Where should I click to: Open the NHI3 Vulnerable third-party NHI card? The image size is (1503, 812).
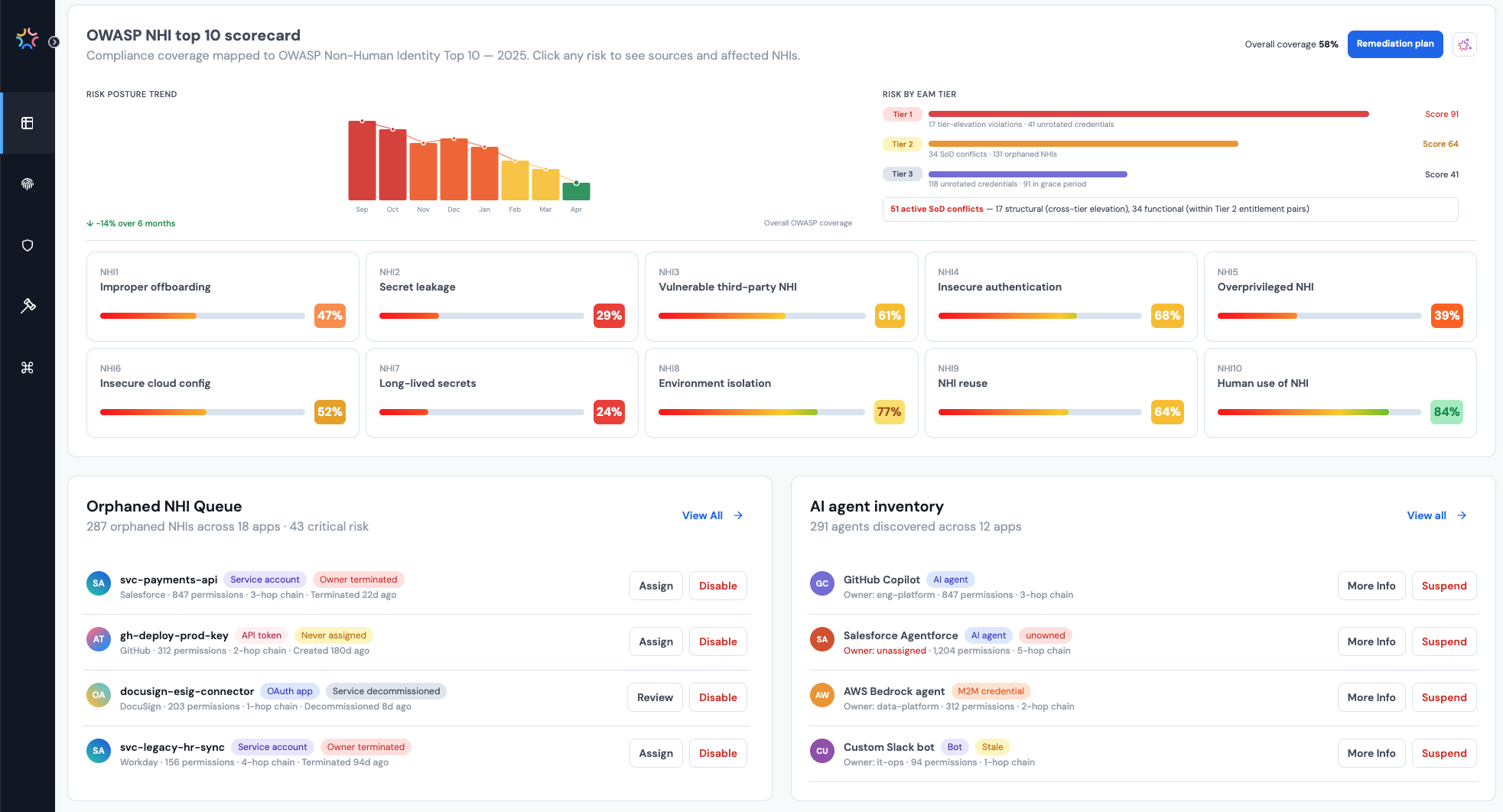pos(781,297)
